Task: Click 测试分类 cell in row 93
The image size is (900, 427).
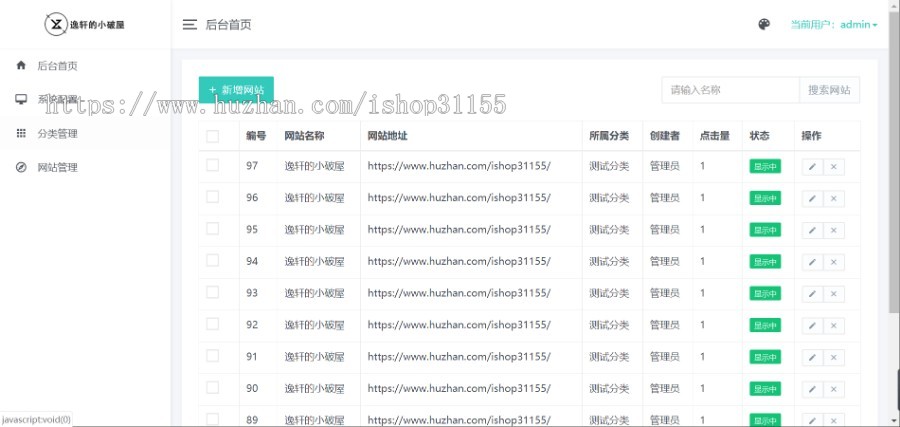Action: [609, 293]
